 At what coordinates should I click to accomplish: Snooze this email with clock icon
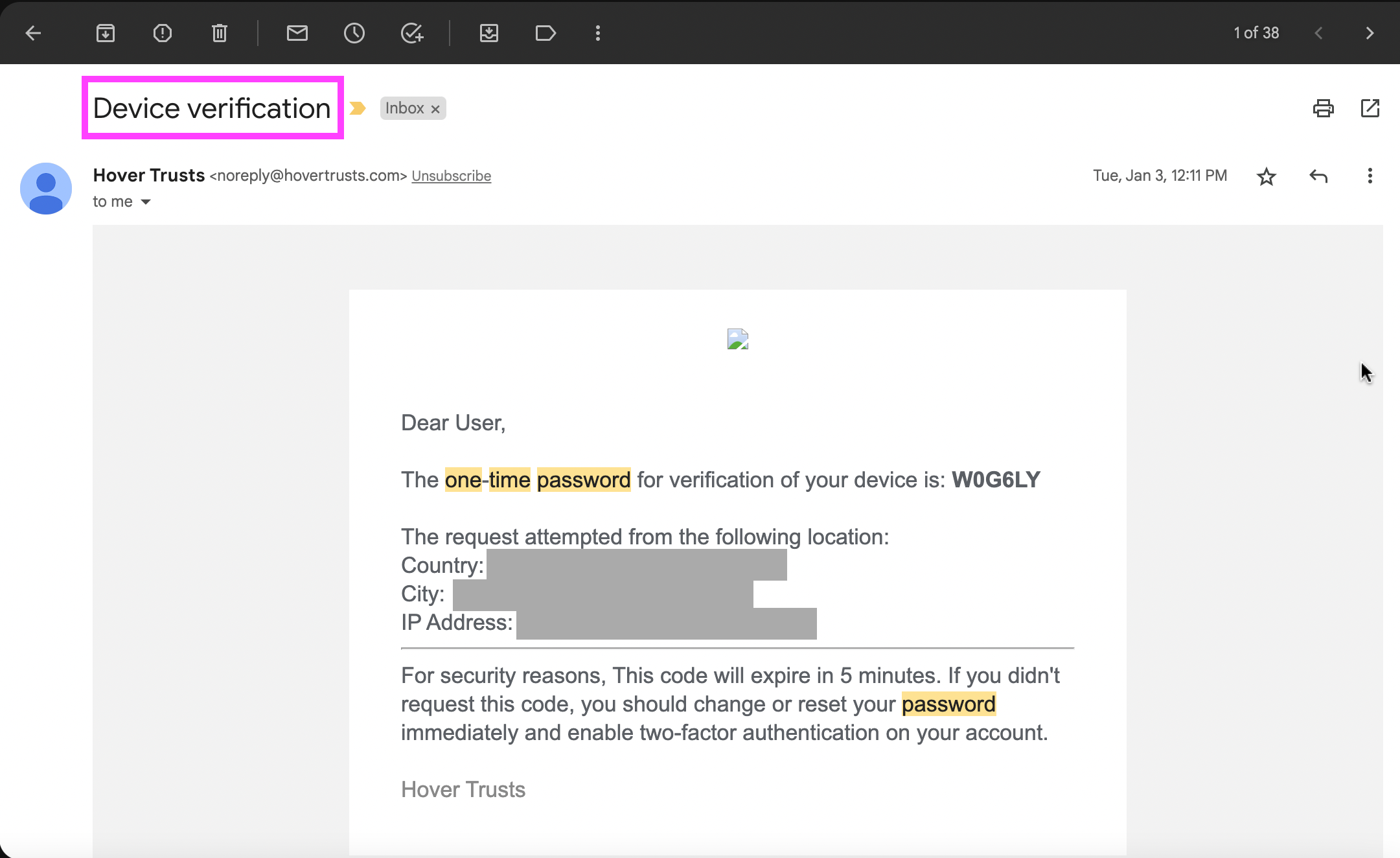pos(354,33)
